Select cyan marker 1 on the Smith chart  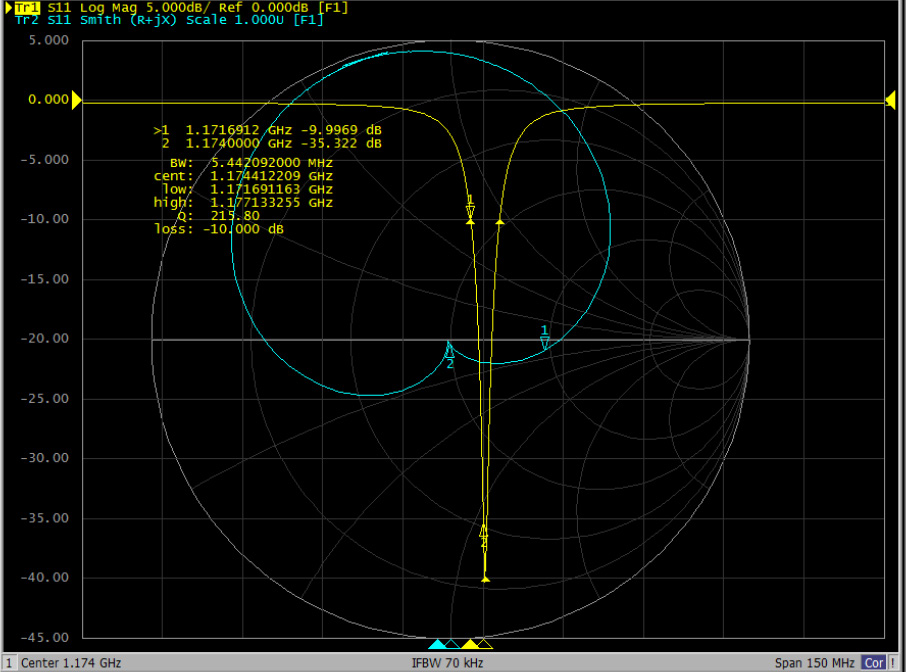(545, 340)
